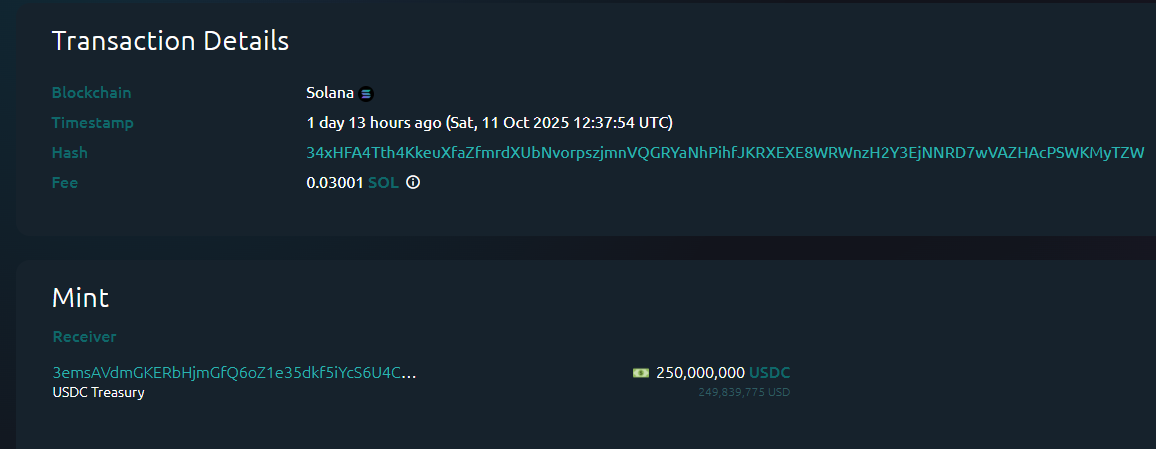Click the Solana logo icon
Viewport: 1156px width, 449px height.
[366, 94]
